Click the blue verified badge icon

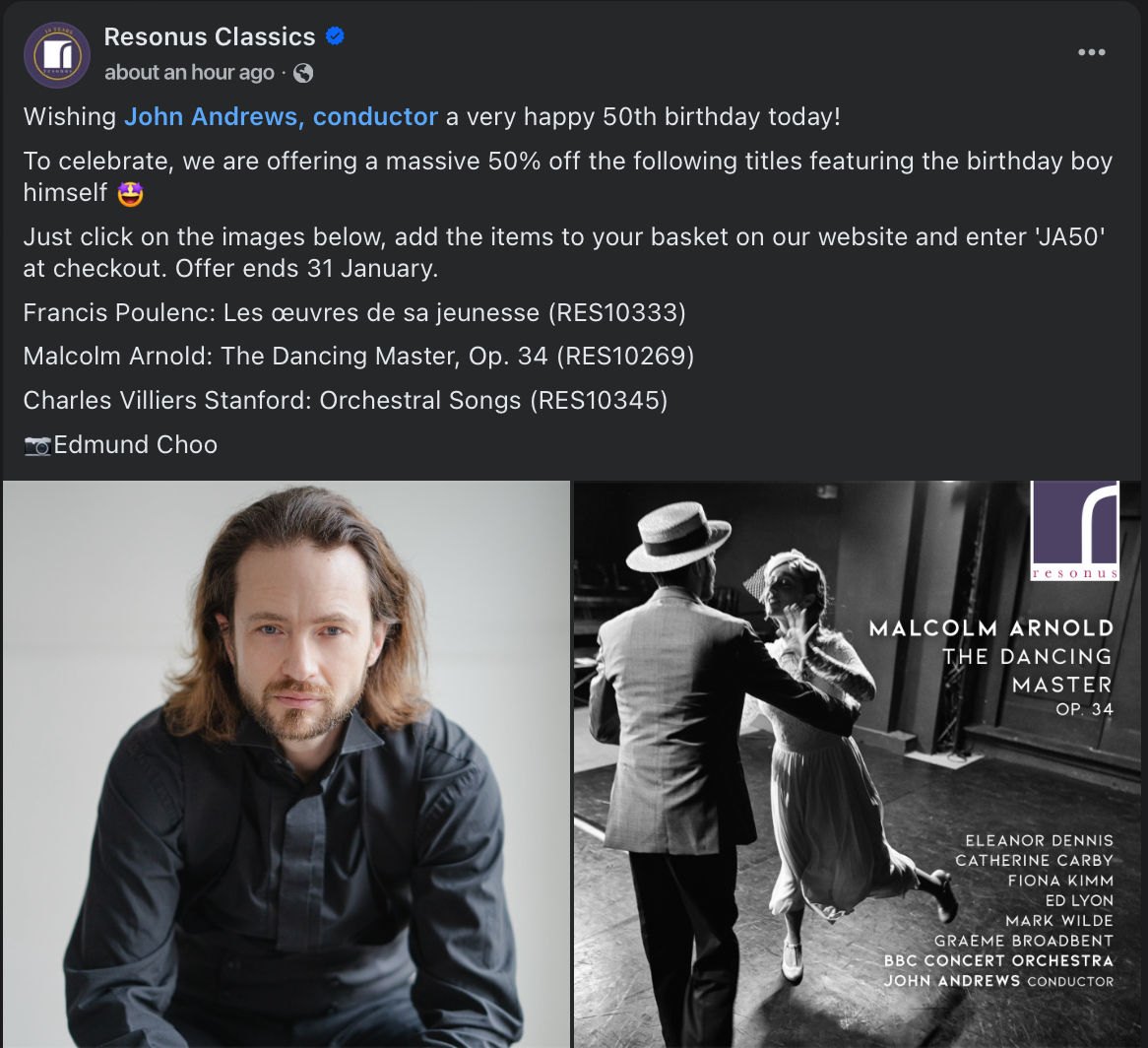tap(336, 35)
